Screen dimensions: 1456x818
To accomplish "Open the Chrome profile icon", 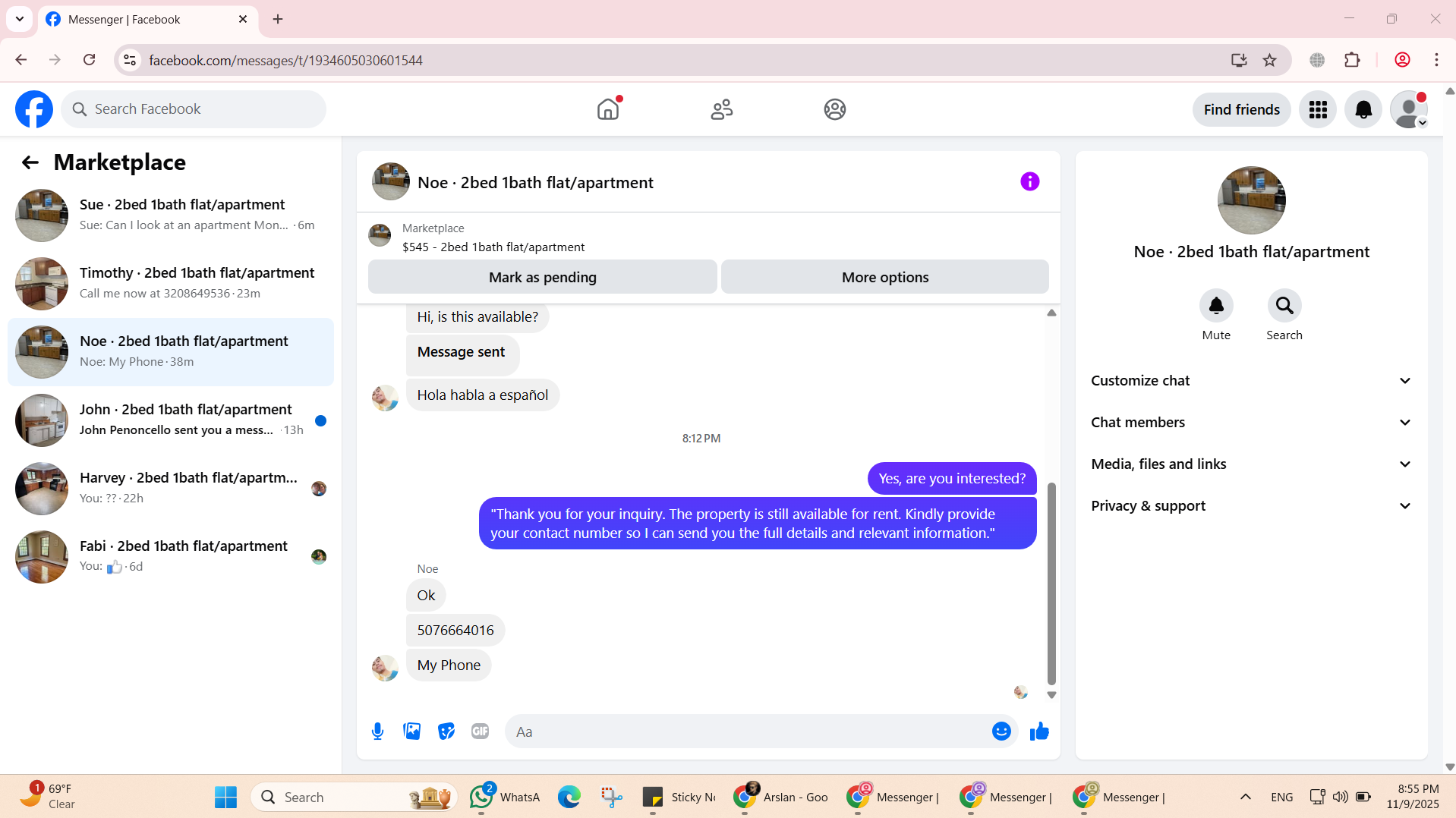I will pos(1402,60).
